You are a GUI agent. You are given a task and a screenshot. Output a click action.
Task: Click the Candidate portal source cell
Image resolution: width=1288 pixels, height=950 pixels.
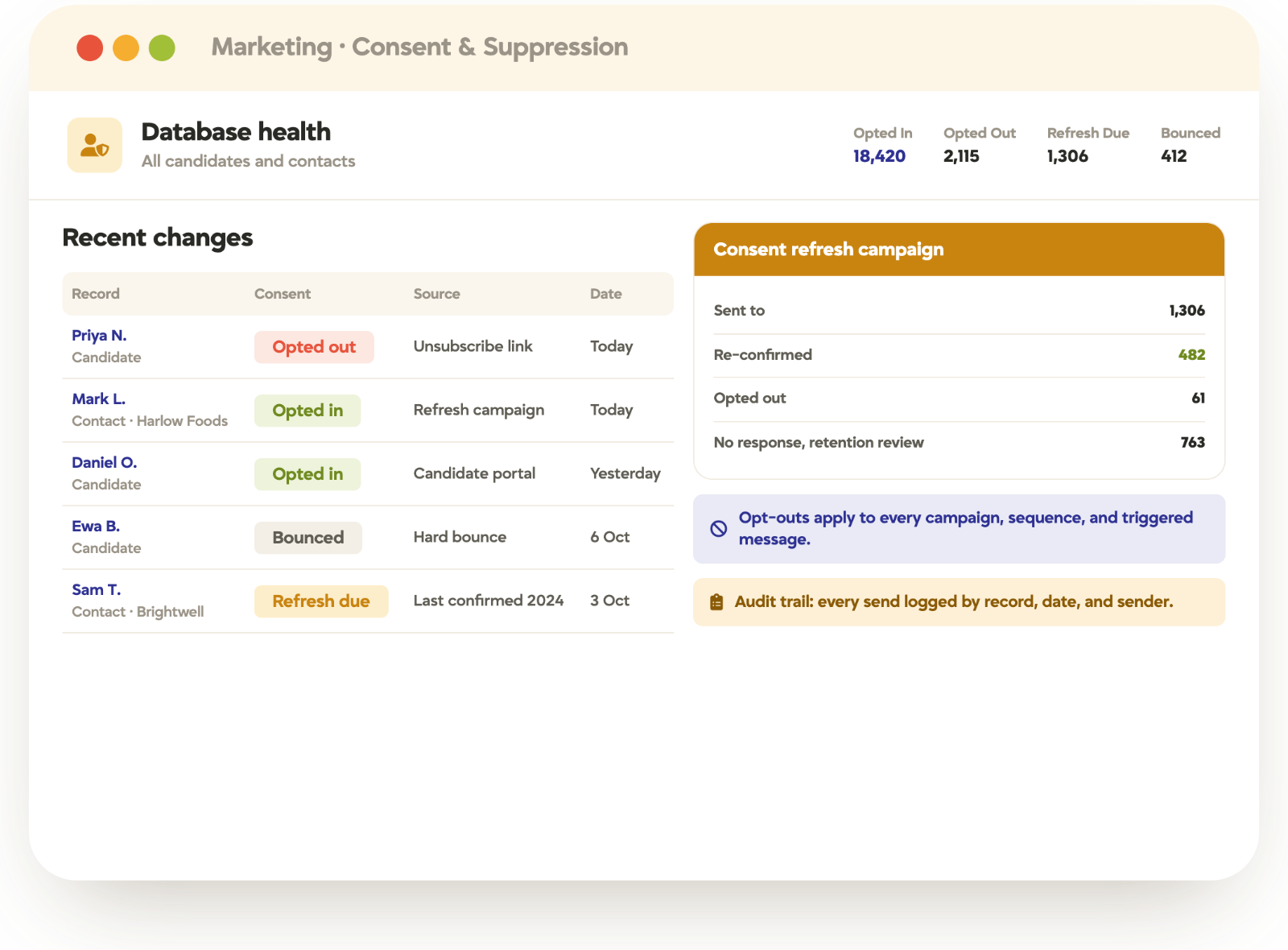(x=474, y=473)
